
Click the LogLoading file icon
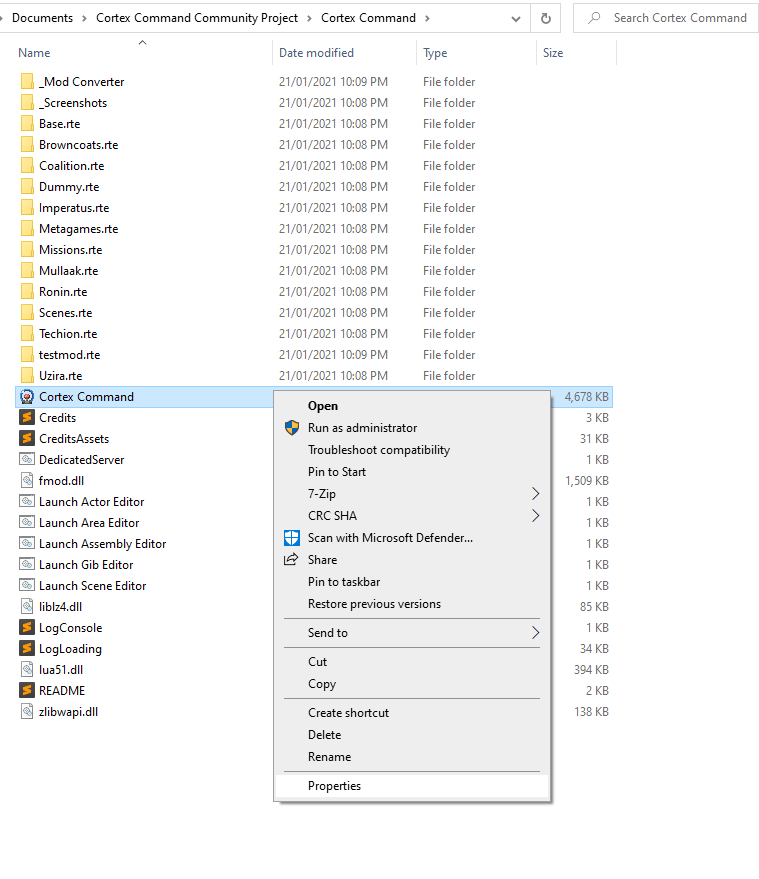click(x=26, y=649)
